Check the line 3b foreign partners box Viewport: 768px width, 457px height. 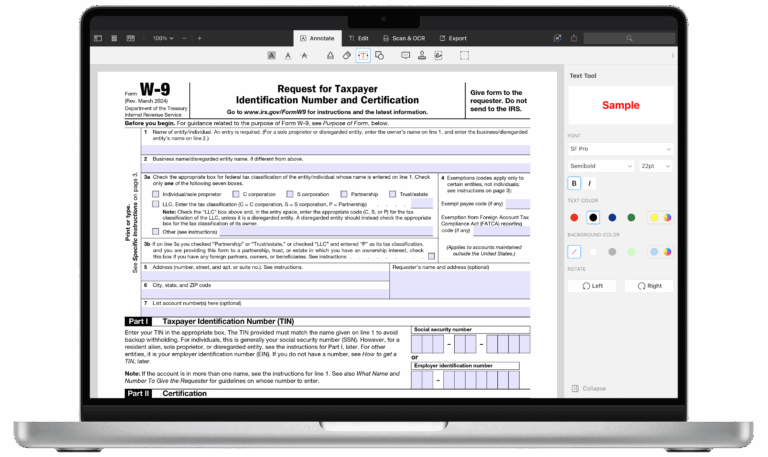click(x=431, y=256)
